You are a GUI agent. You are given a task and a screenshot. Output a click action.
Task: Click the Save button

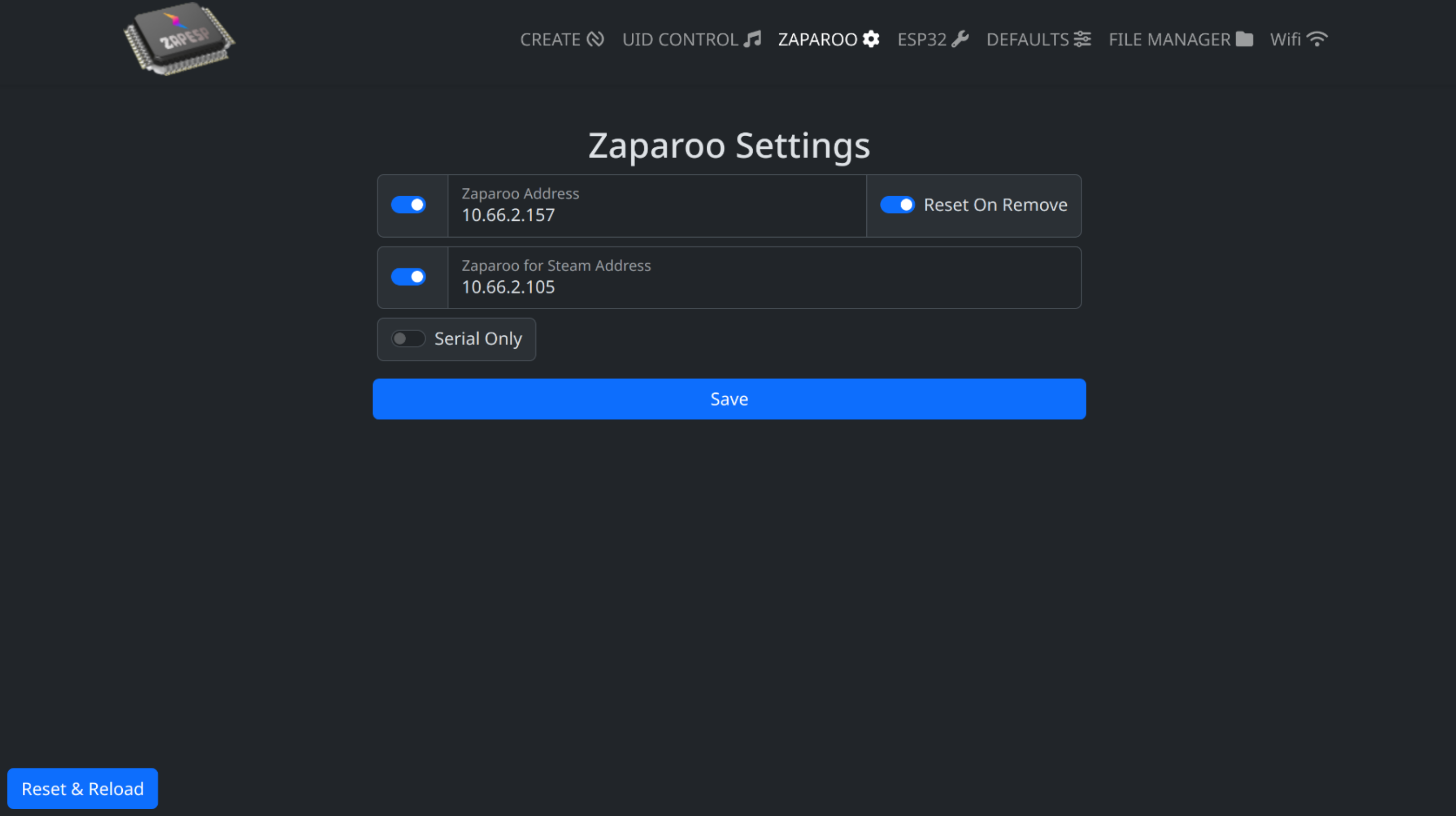[728, 399]
